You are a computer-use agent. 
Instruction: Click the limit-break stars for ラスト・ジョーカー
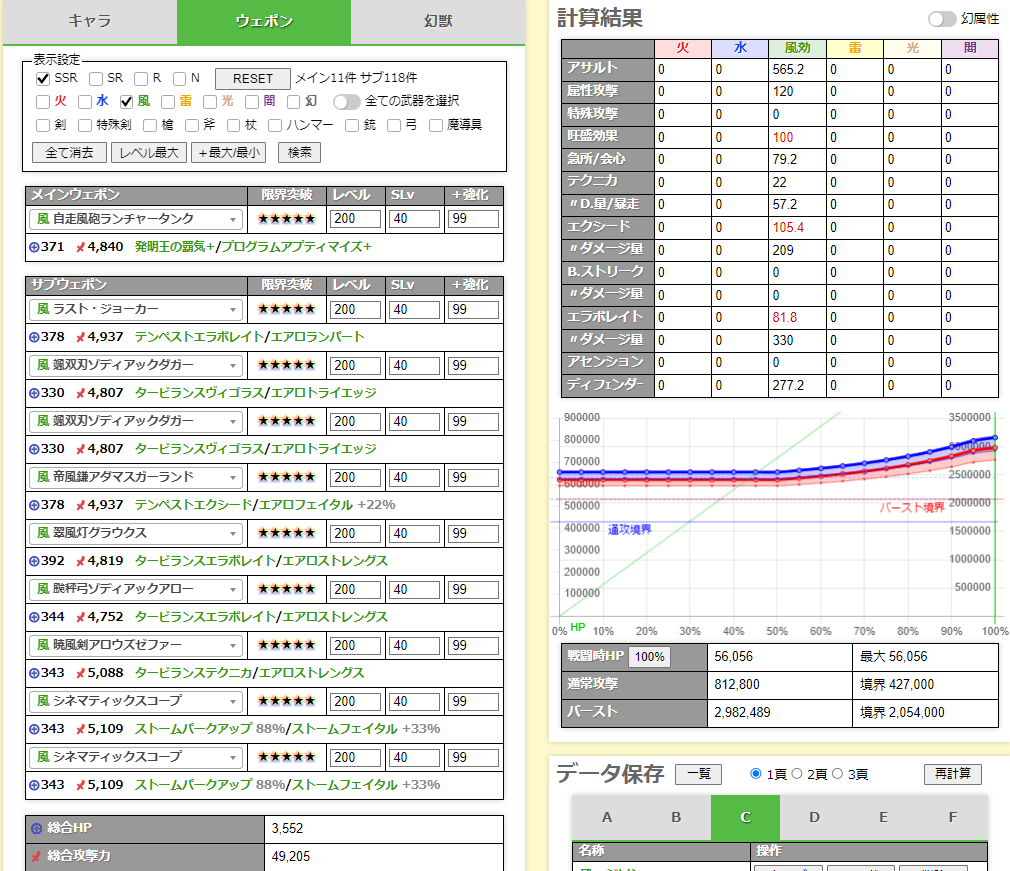pyautogui.click(x=287, y=310)
